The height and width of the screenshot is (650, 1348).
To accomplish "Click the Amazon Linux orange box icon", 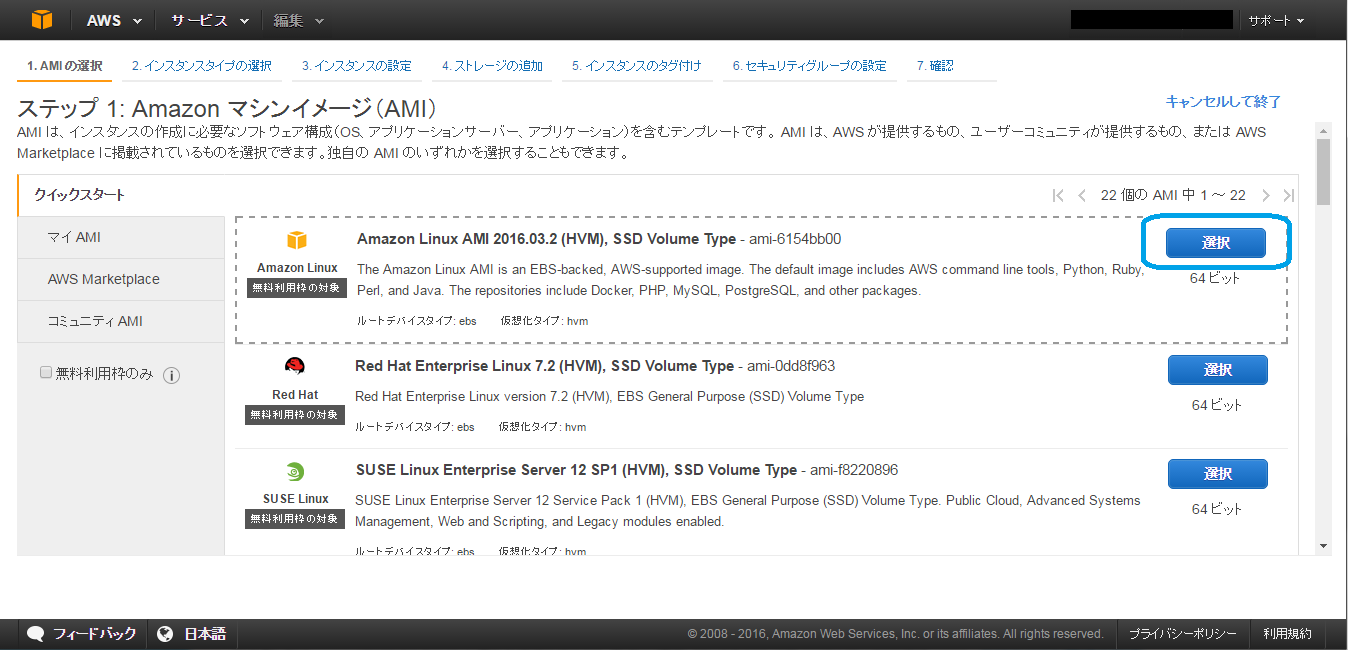I will [x=297, y=240].
